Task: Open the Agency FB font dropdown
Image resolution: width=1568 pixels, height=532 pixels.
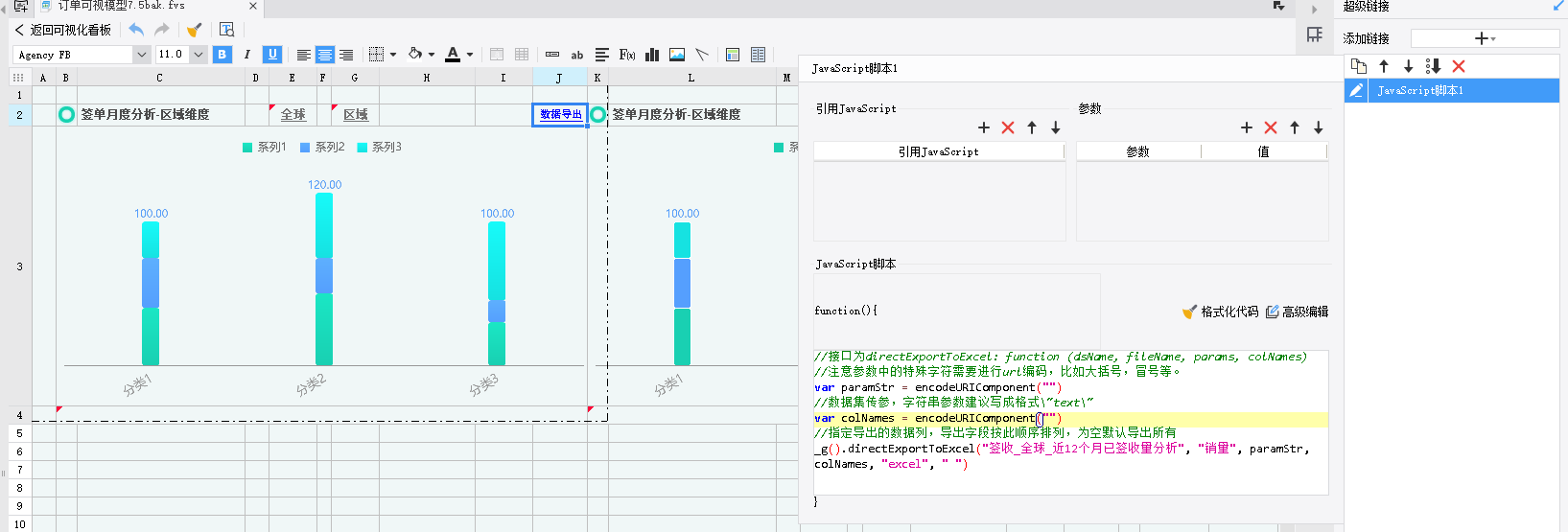Action: click(141, 55)
